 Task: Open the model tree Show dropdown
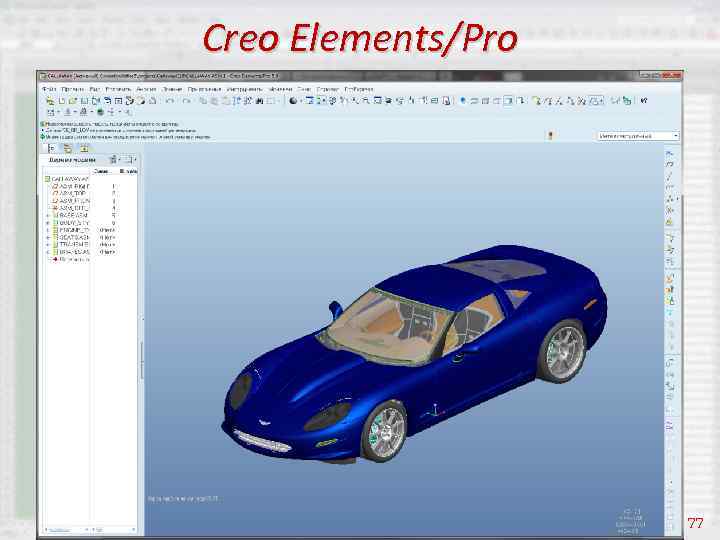114,160
